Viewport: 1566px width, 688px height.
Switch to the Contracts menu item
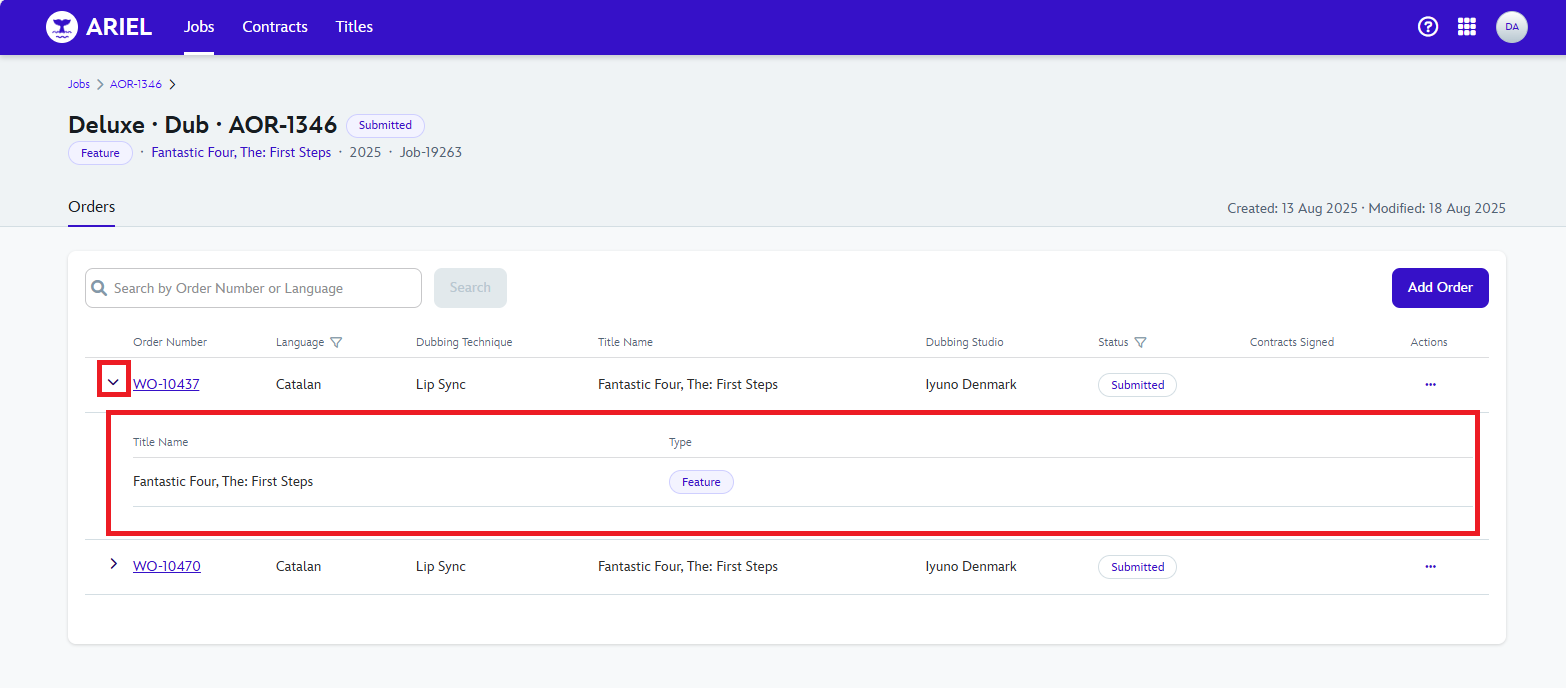pyautogui.click(x=274, y=27)
